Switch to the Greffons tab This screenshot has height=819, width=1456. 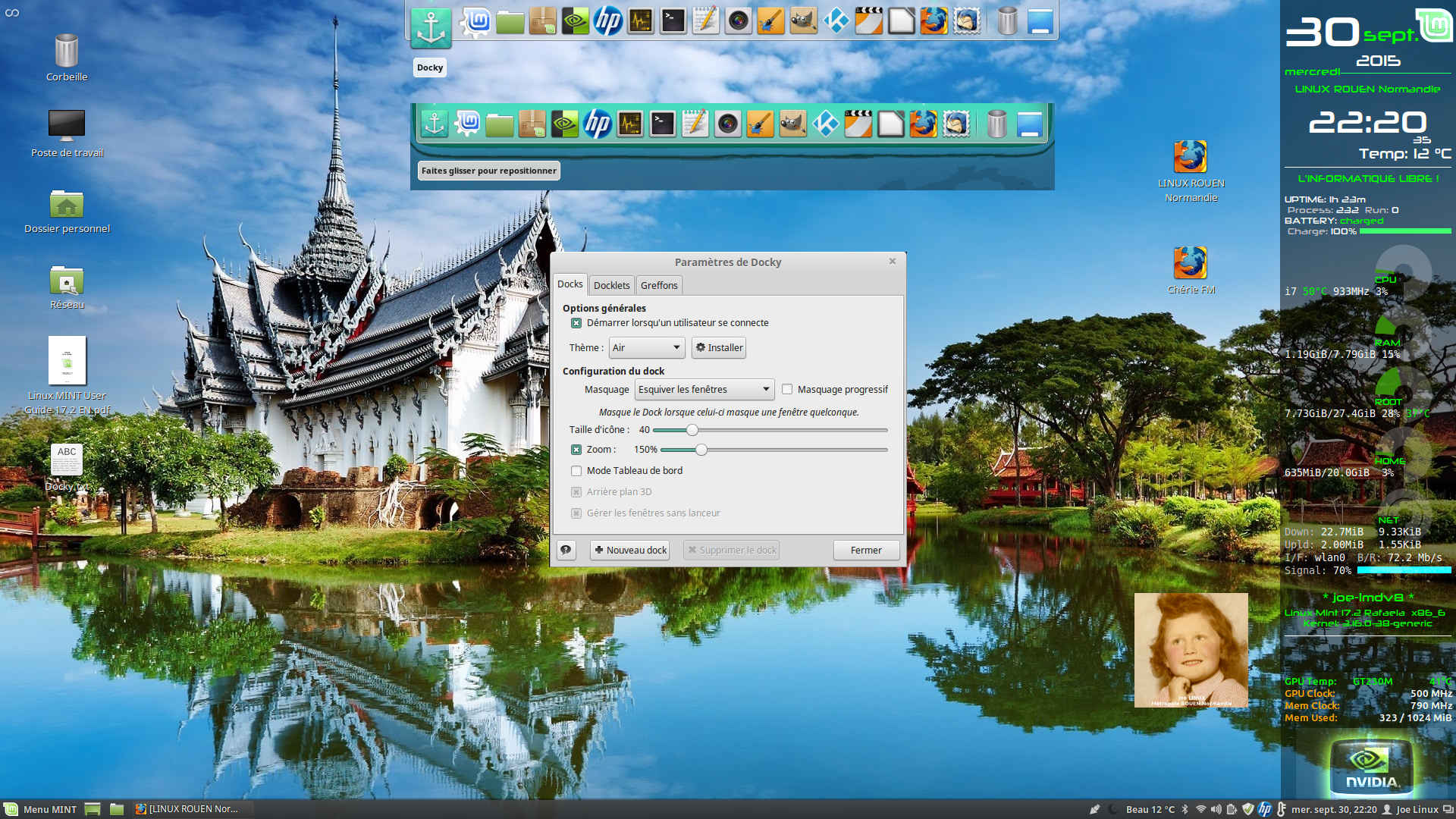(658, 285)
